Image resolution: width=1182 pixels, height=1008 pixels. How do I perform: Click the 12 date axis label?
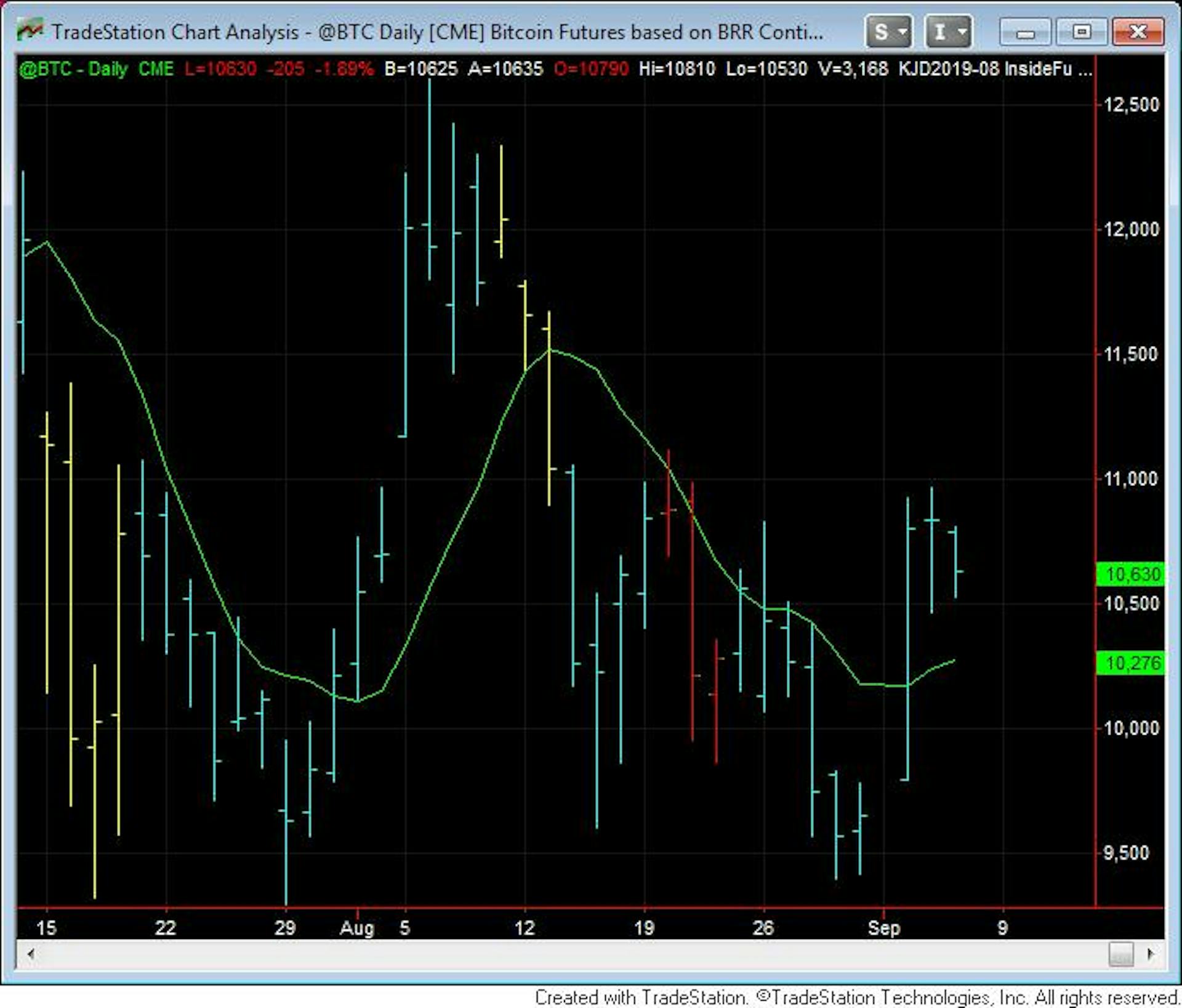[x=525, y=927]
